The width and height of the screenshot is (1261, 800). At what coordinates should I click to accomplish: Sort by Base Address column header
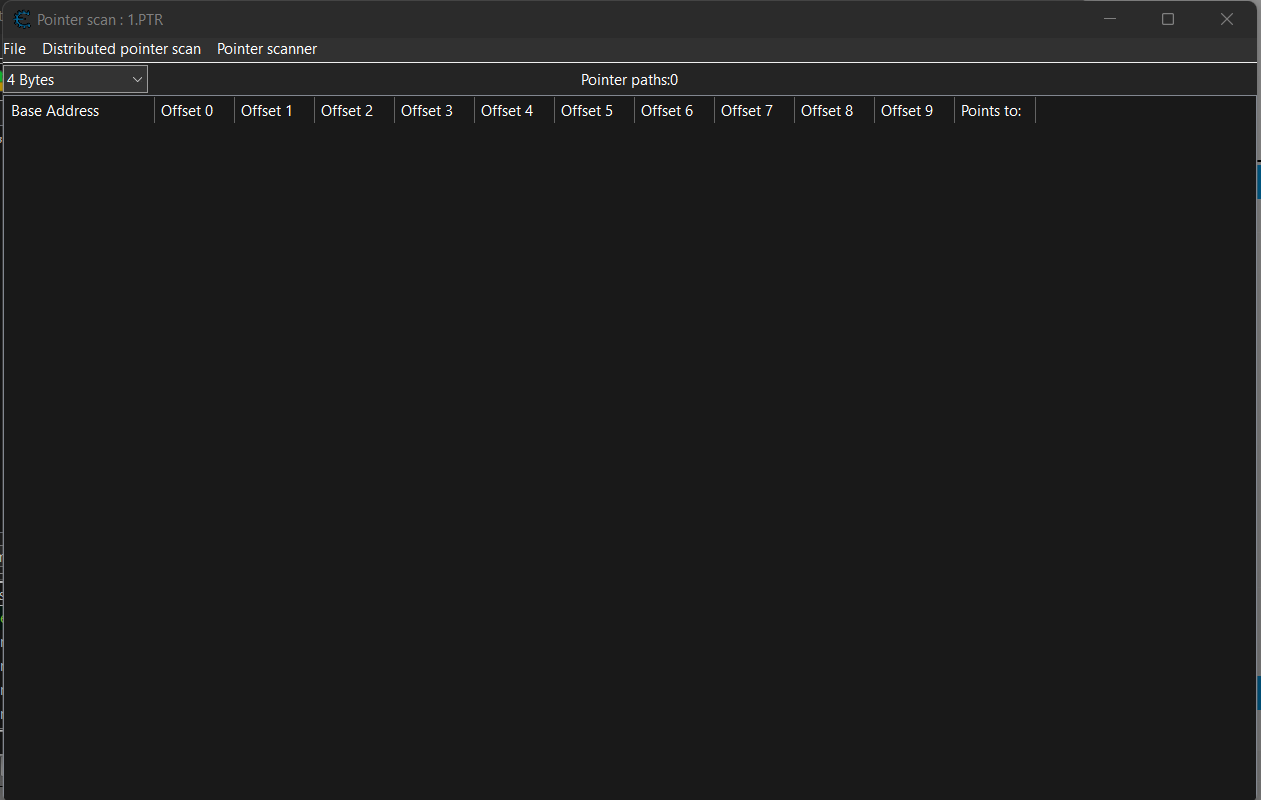79,111
